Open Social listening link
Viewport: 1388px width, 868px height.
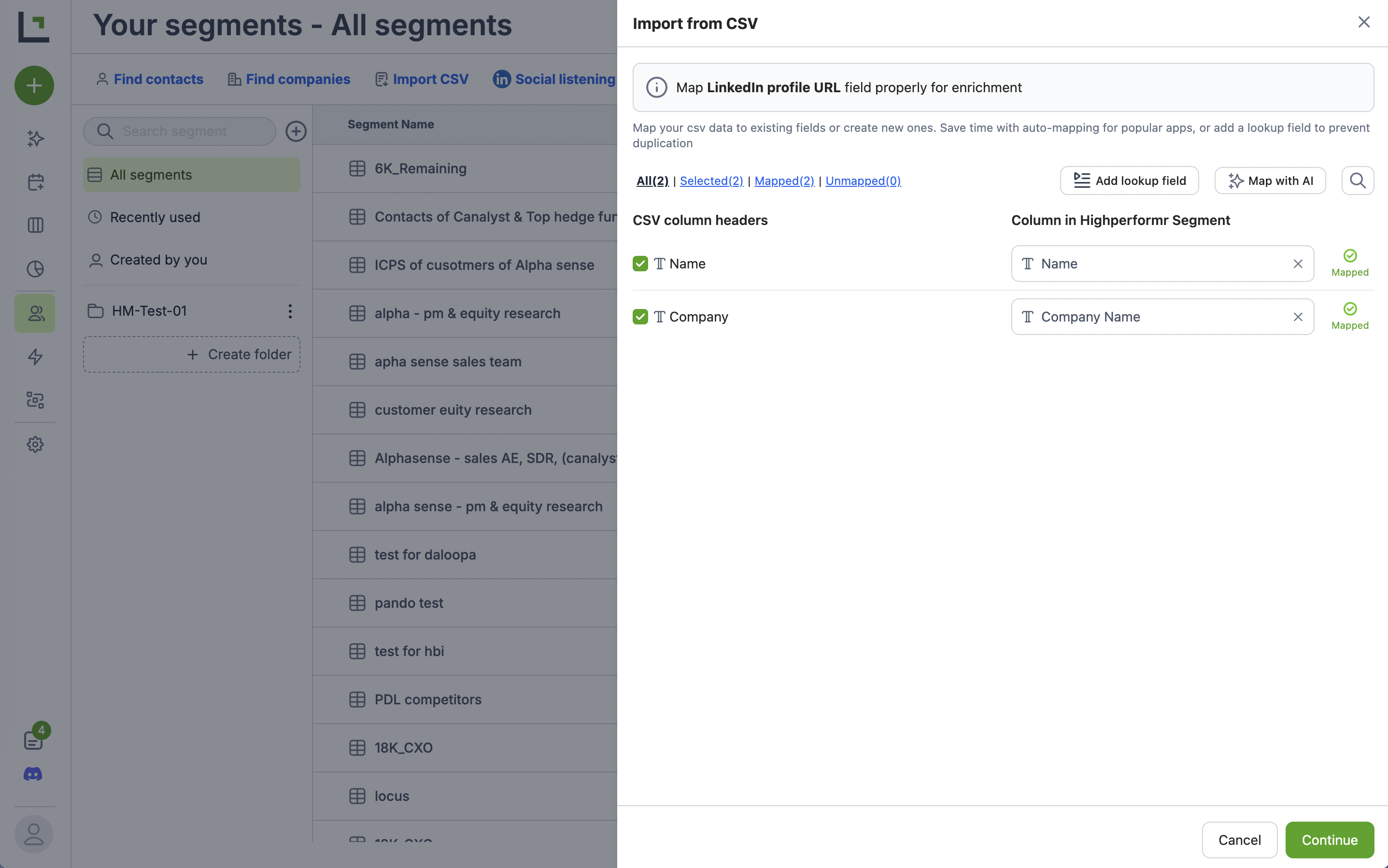[554, 79]
